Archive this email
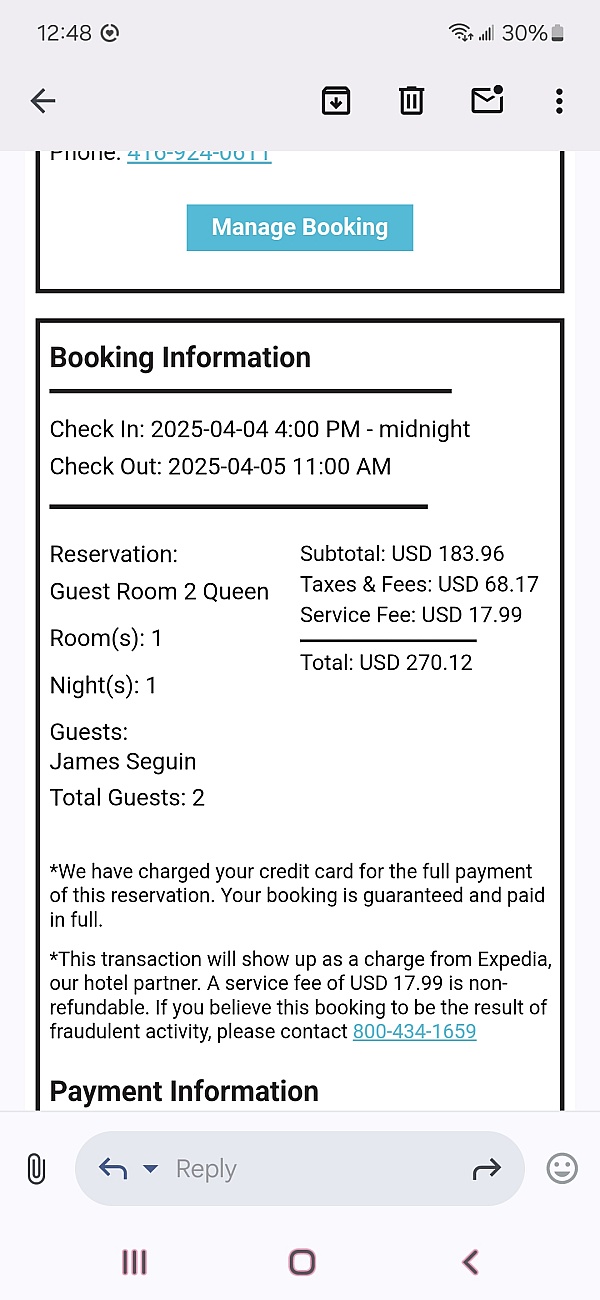The height and width of the screenshot is (1300, 600). tap(336, 100)
